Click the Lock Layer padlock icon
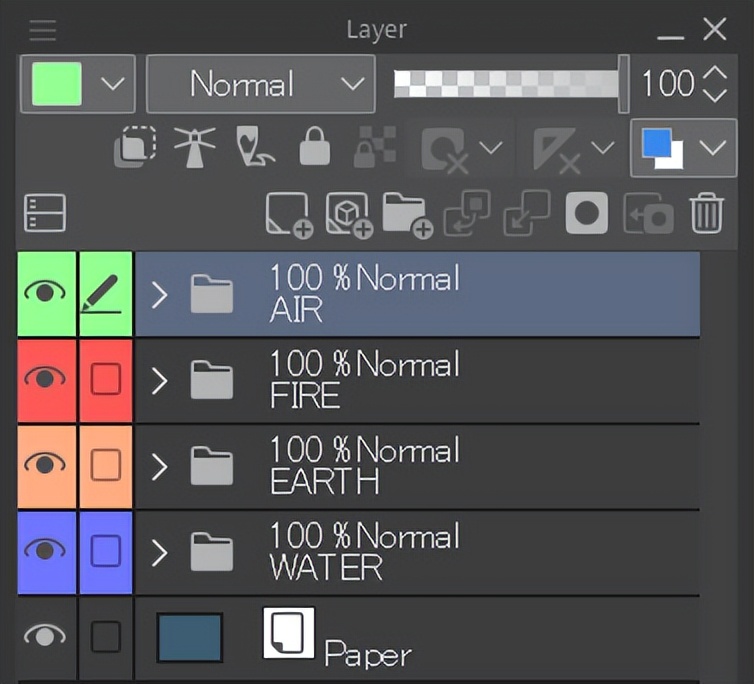Image resolution: width=754 pixels, height=684 pixels. [315, 148]
